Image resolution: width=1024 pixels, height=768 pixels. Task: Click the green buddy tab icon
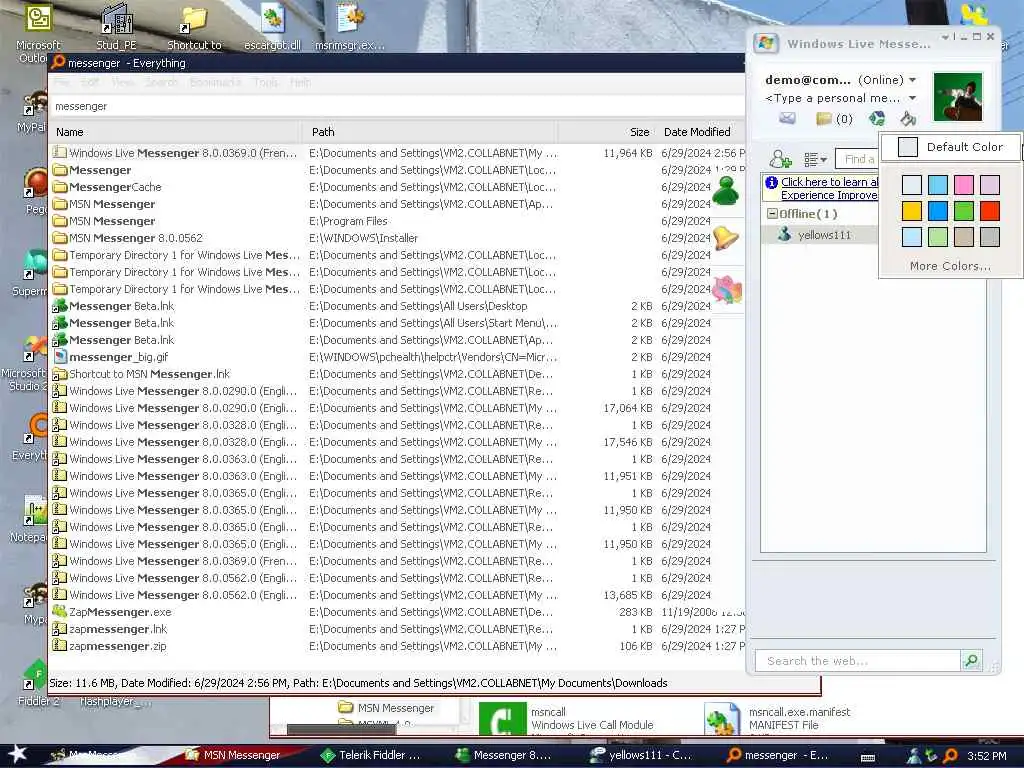click(726, 192)
